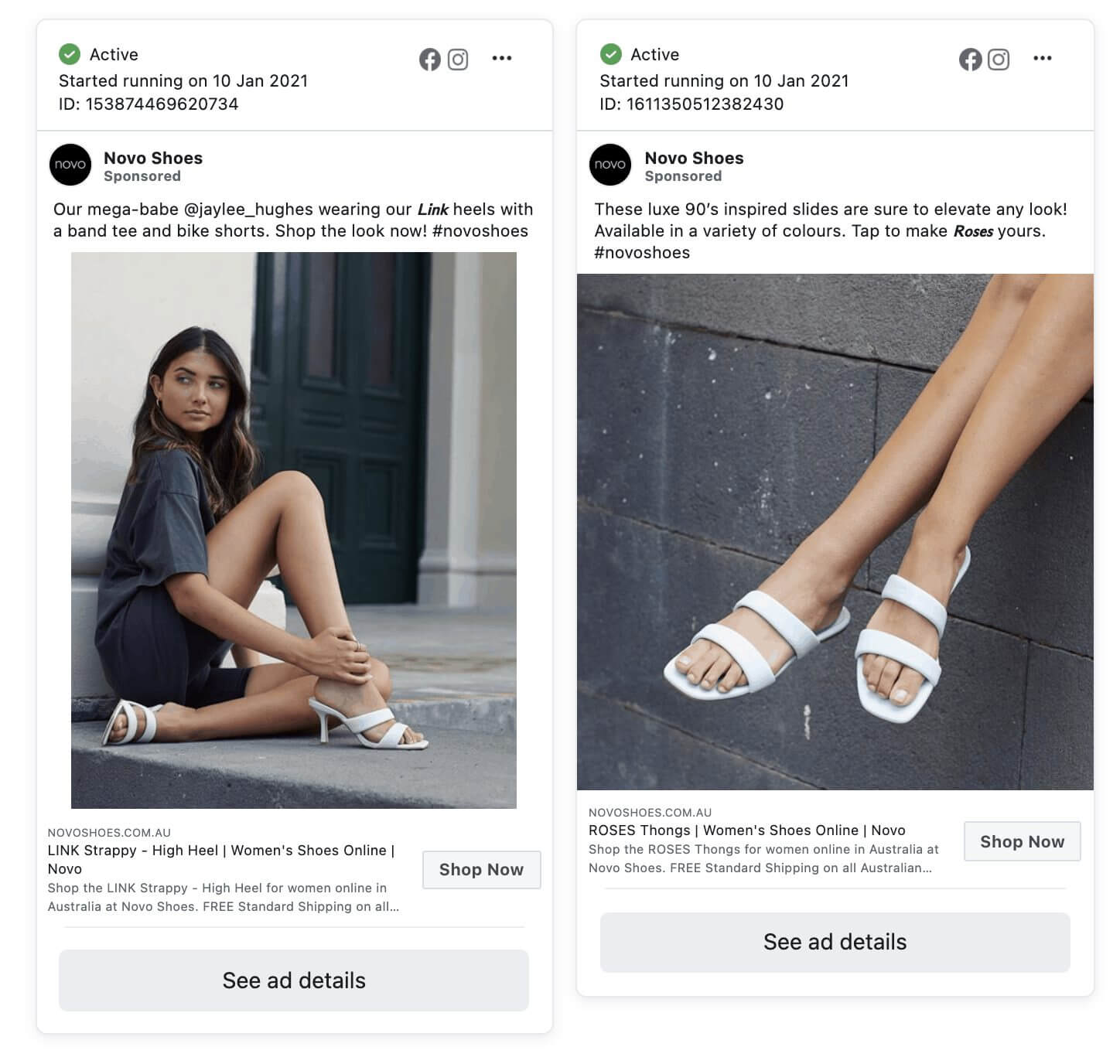Click Novo logo avatar on right ad
The height and width of the screenshot is (1064, 1120).
tap(610, 165)
